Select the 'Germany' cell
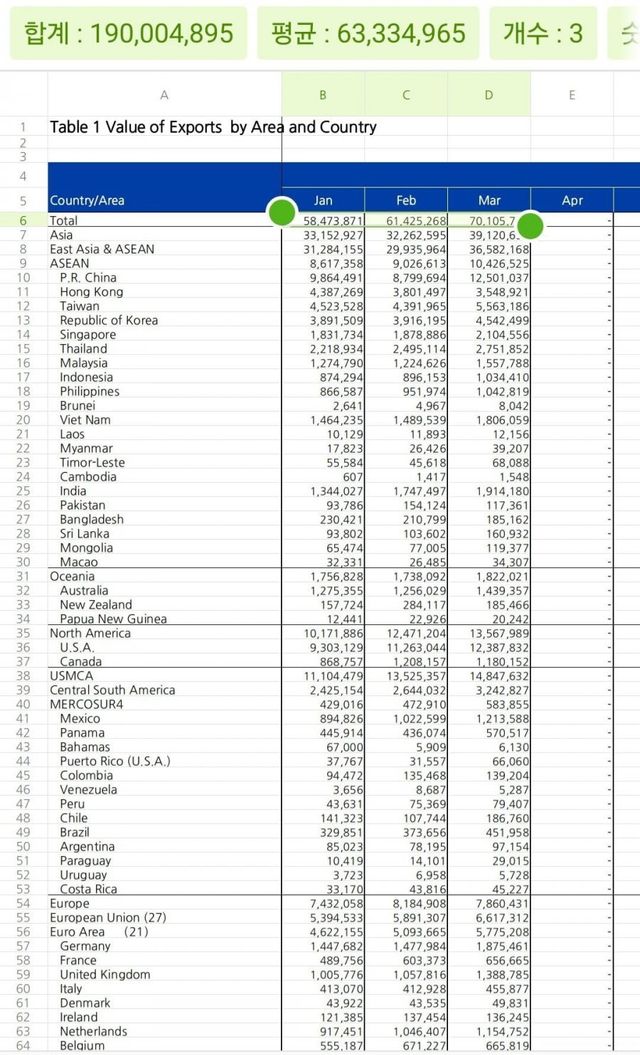The width and height of the screenshot is (640, 1055). coord(165,945)
